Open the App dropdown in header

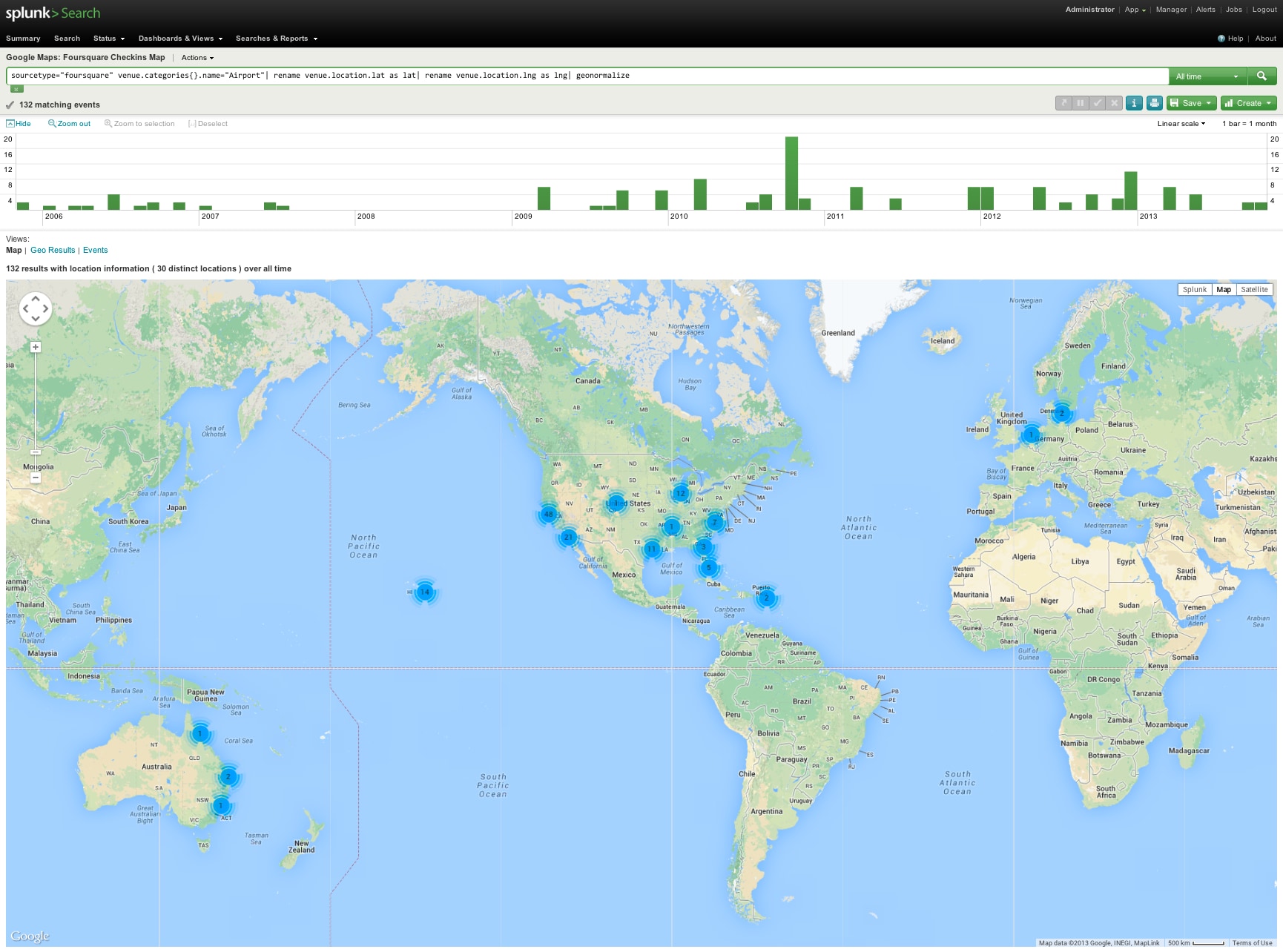(1135, 10)
